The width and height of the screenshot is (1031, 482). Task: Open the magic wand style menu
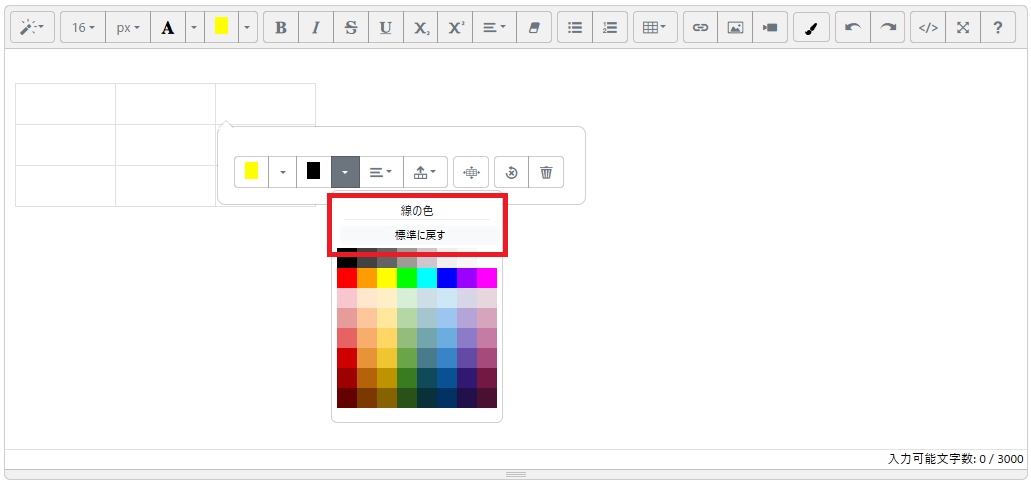click(x=32, y=28)
